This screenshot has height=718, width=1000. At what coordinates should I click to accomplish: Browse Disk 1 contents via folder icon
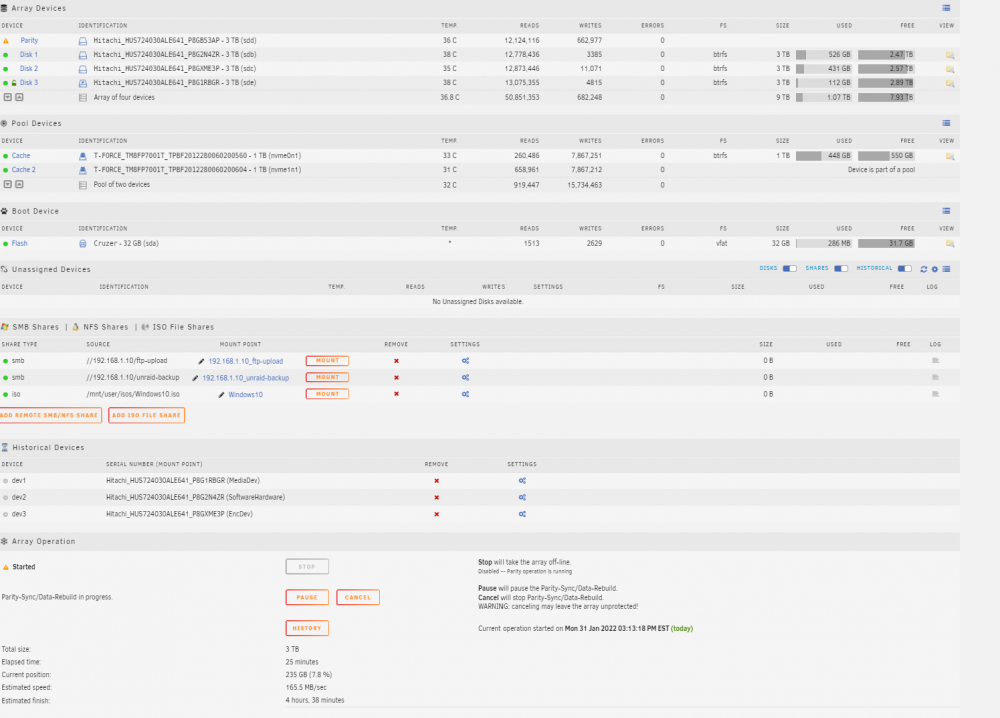point(950,55)
